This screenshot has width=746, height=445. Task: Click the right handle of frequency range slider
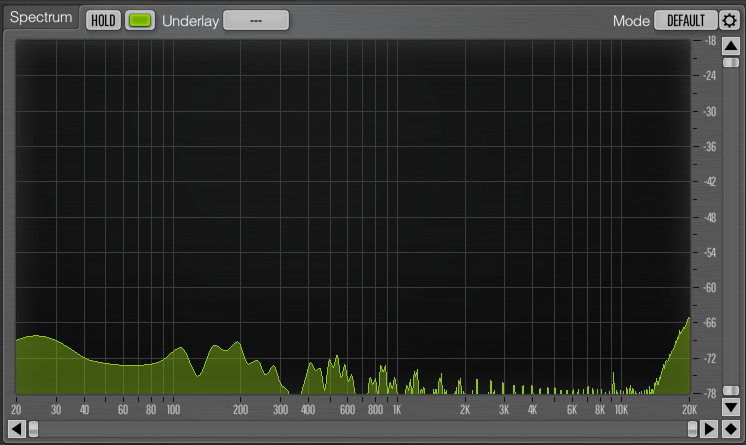[692, 429]
